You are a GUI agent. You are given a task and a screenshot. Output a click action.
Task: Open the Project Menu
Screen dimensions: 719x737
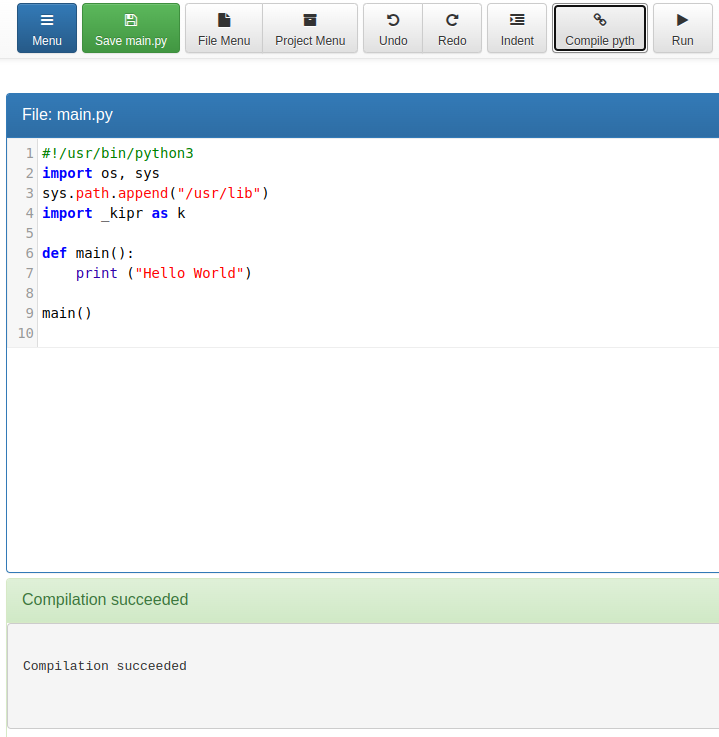[310, 28]
